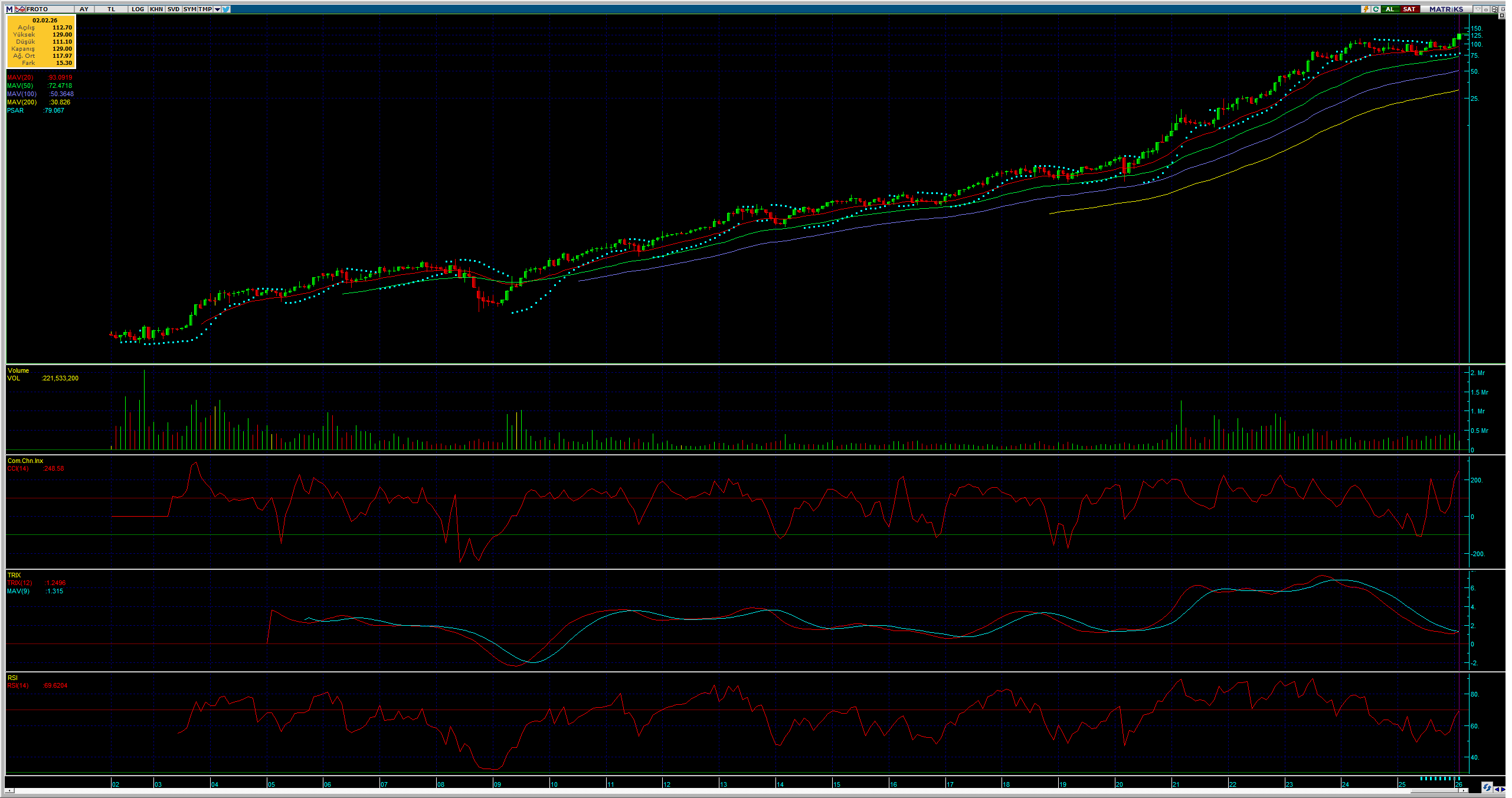The width and height of the screenshot is (1512, 798).
Task: Open the white triangle window menu
Action: click(x=1477, y=9)
